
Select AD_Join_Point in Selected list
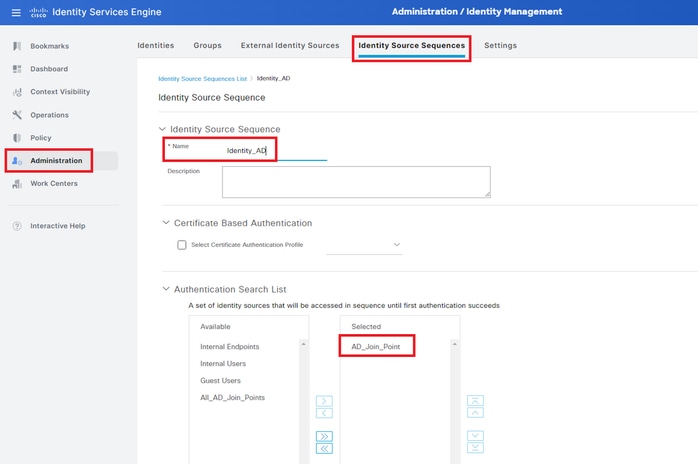pyautogui.click(x=376, y=346)
